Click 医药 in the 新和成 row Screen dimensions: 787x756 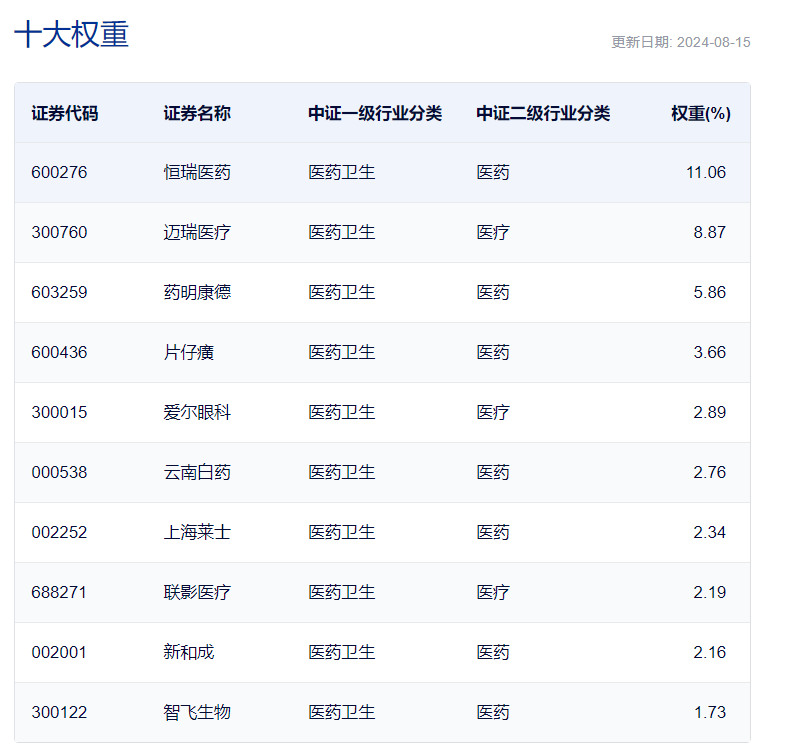(x=493, y=652)
